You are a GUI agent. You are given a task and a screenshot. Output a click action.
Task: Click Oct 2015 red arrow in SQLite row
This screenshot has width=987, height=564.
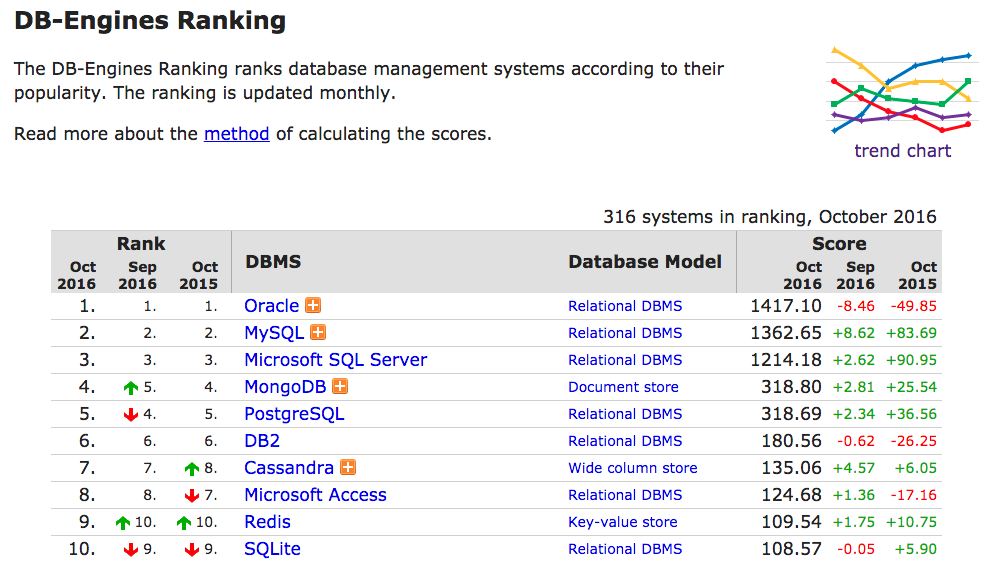pos(191,550)
